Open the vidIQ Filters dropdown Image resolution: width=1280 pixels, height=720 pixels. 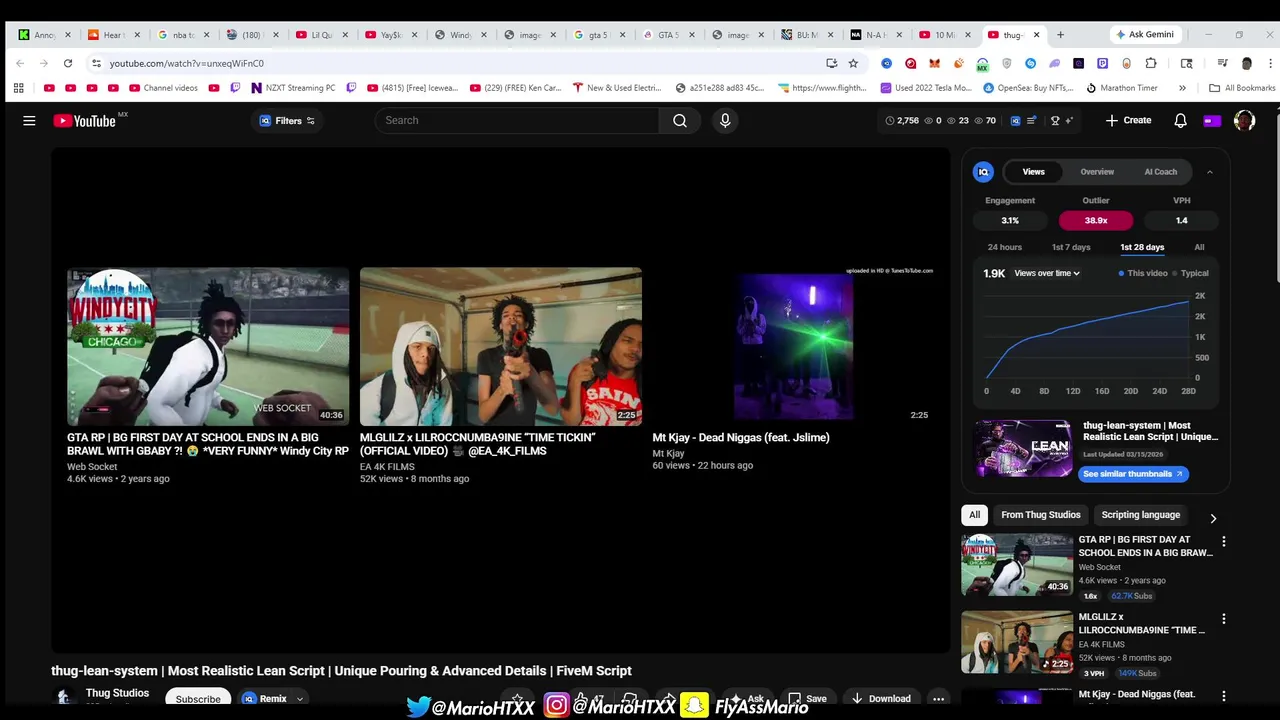click(287, 121)
